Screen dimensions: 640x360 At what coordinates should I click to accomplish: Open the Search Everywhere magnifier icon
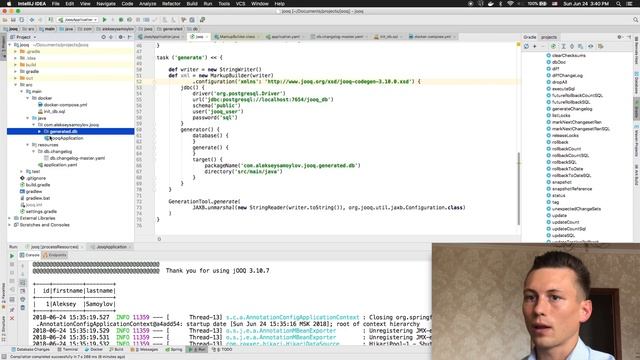pos(636,20)
